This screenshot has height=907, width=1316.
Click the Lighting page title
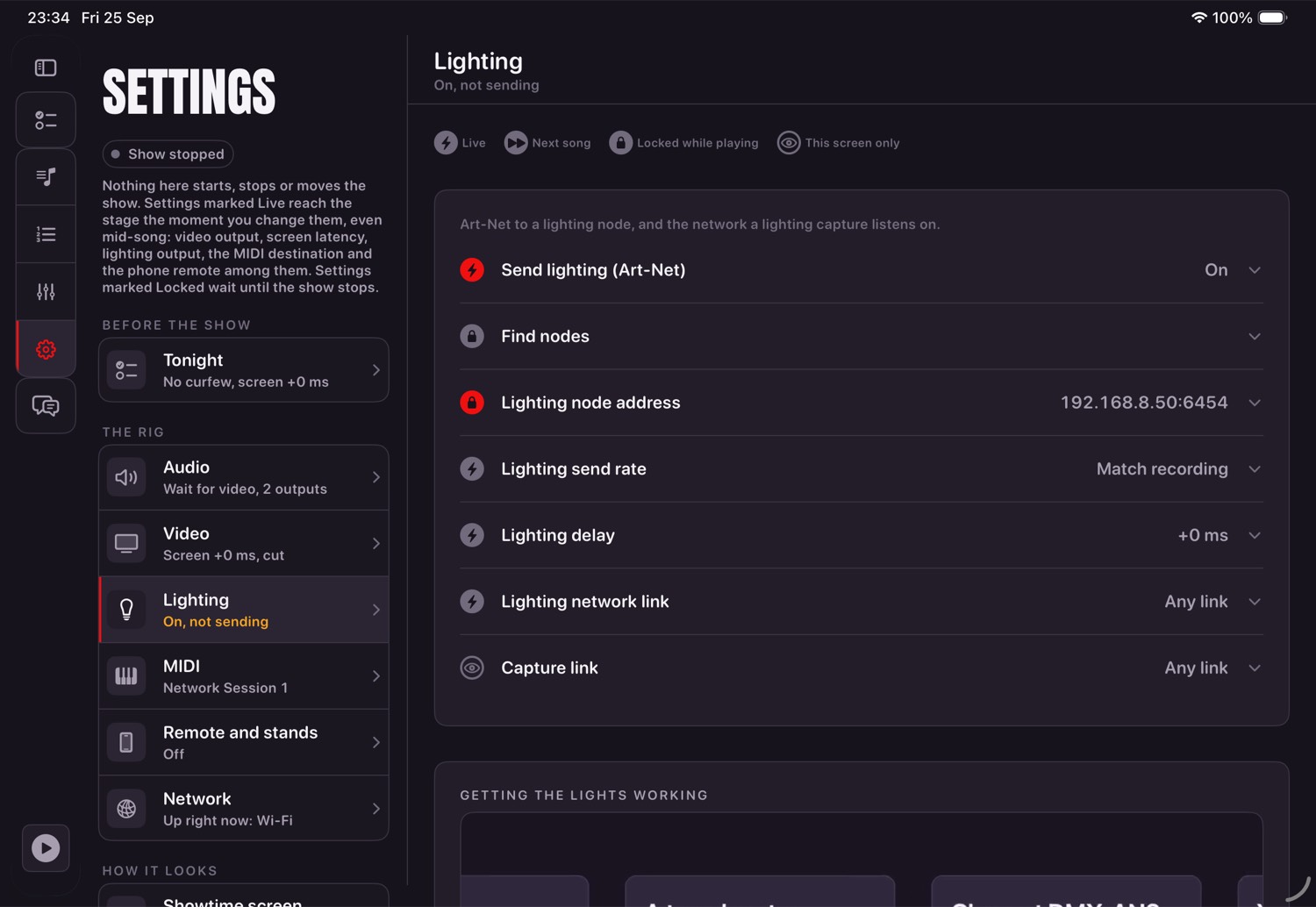coord(478,61)
